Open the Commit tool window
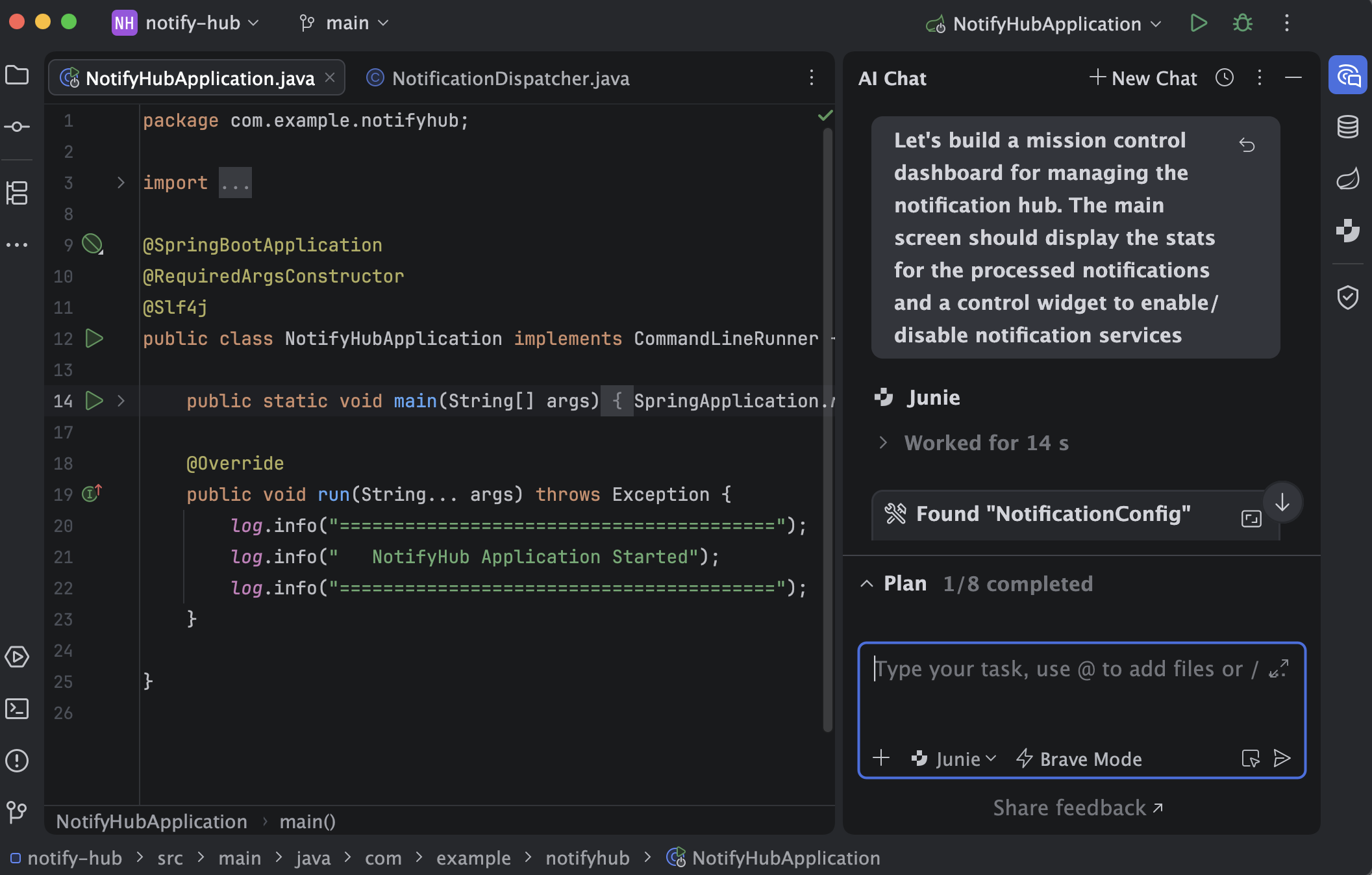 pyautogui.click(x=17, y=127)
